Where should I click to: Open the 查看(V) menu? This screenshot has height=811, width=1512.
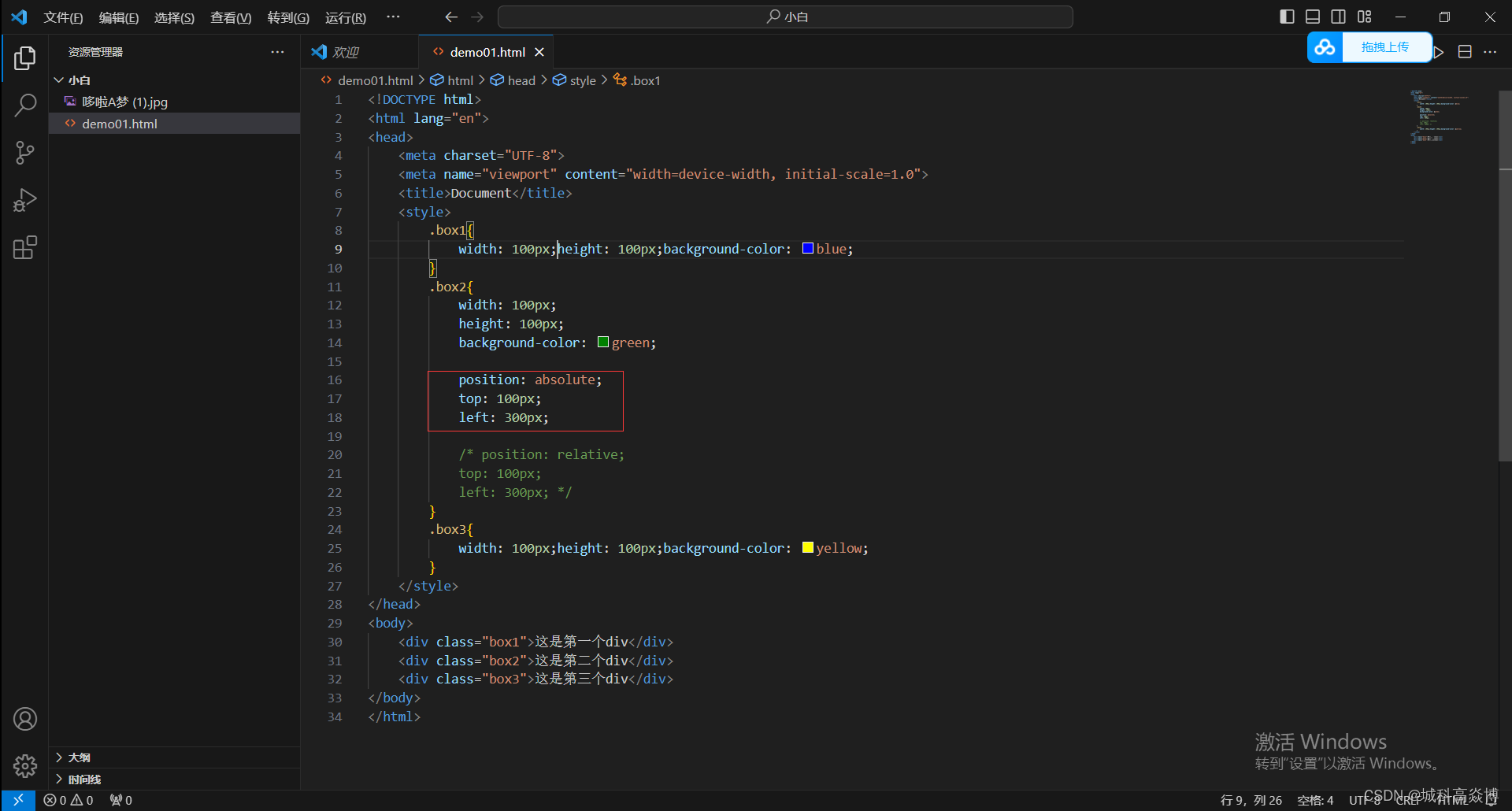coord(231,17)
